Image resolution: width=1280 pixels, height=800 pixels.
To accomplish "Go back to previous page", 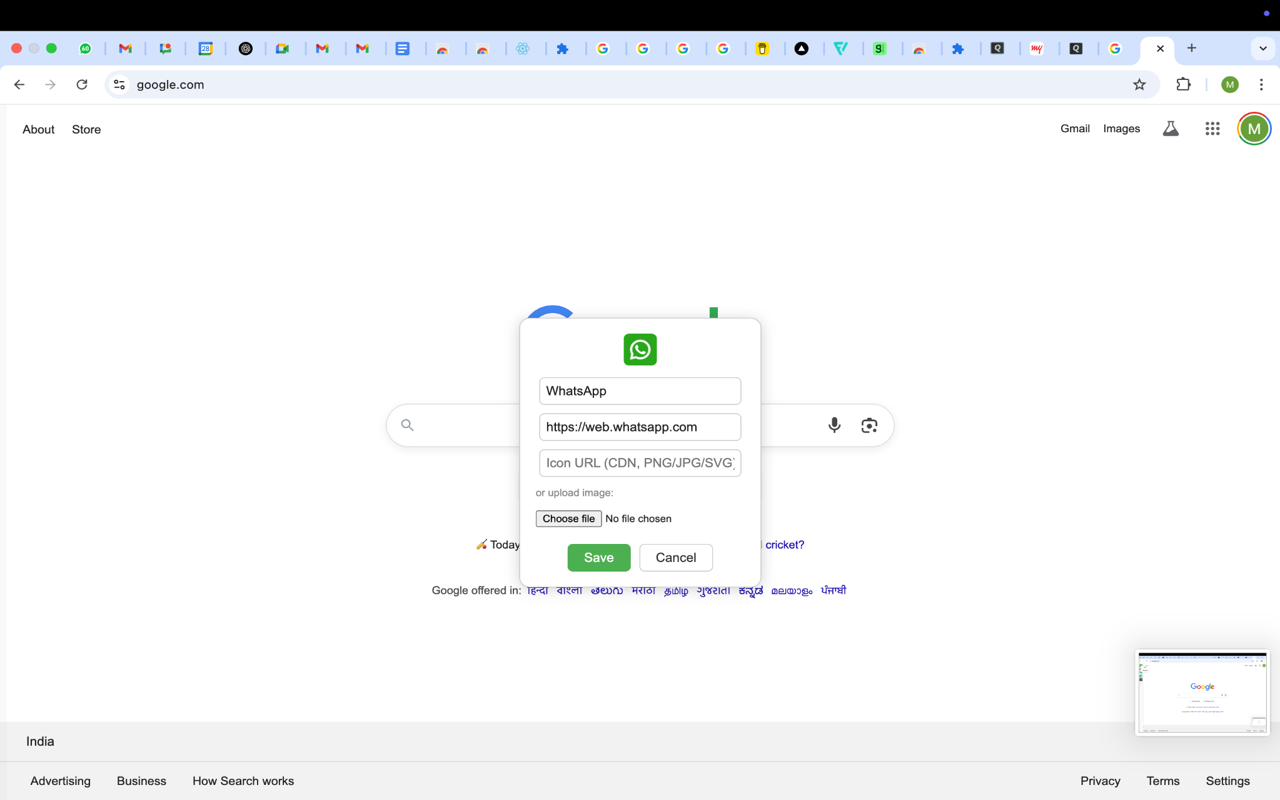I will click(19, 85).
